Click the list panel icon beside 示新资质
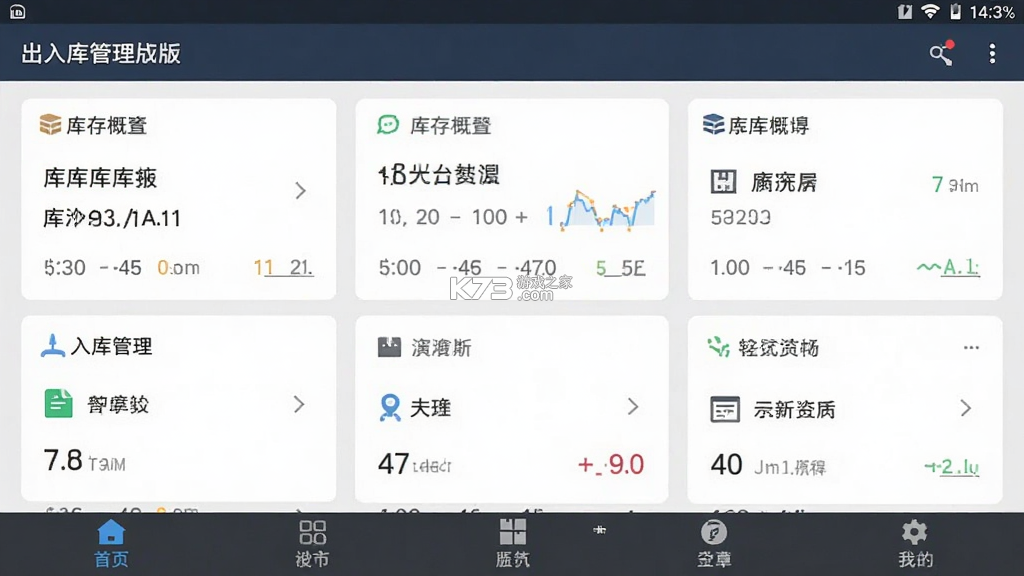Screen dimensions: 1024x576 725,409
